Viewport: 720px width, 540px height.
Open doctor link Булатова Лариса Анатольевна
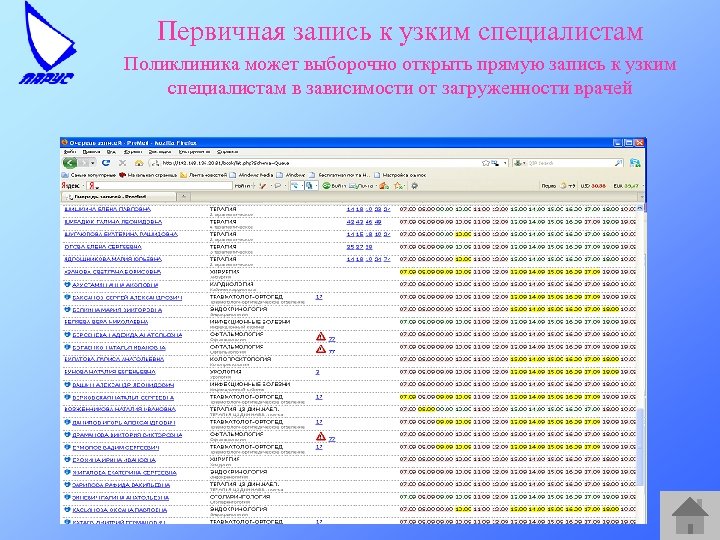pos(114,360)
